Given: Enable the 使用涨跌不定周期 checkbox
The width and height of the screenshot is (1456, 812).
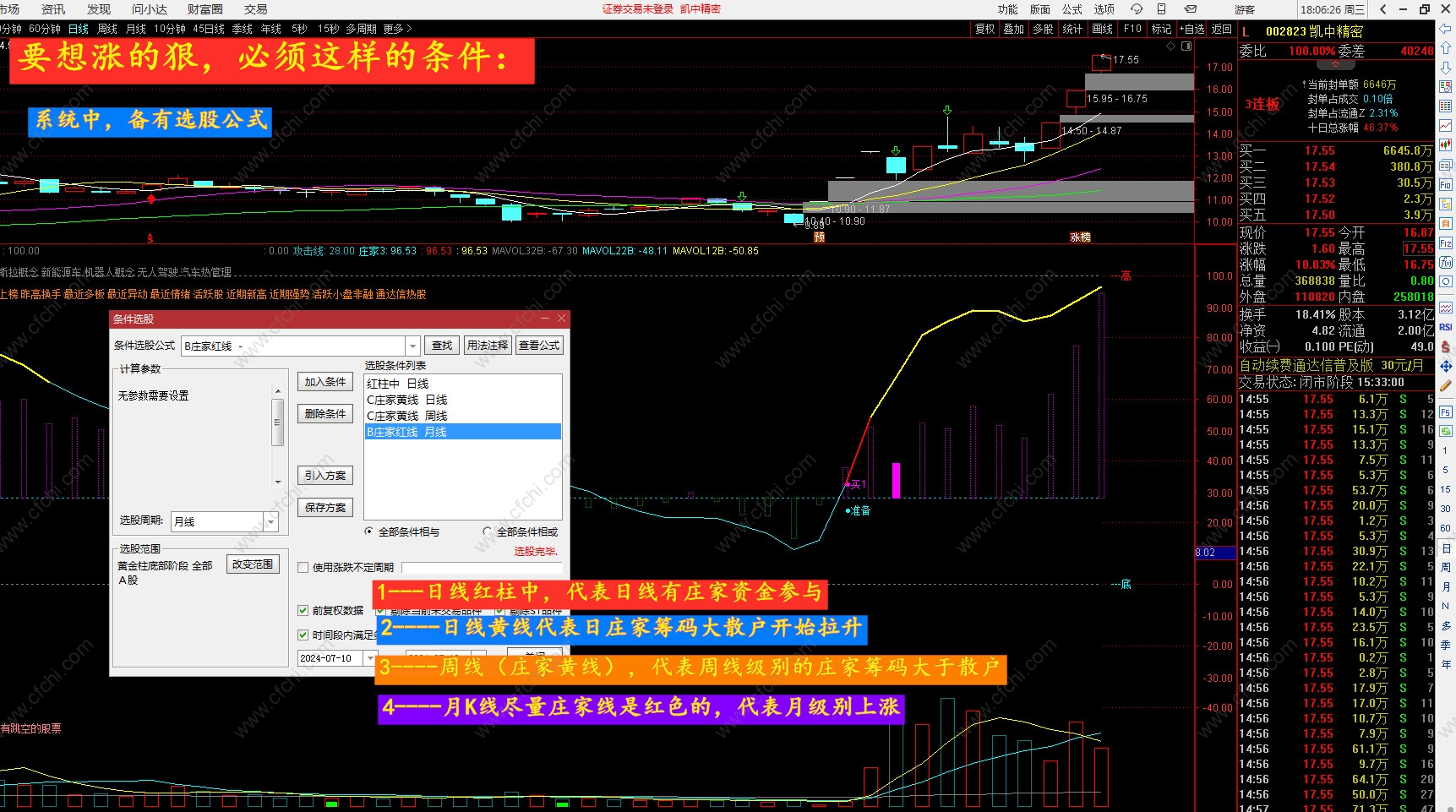Looking at the screenshot, I should pyautogui.click(x=303, y=568).
